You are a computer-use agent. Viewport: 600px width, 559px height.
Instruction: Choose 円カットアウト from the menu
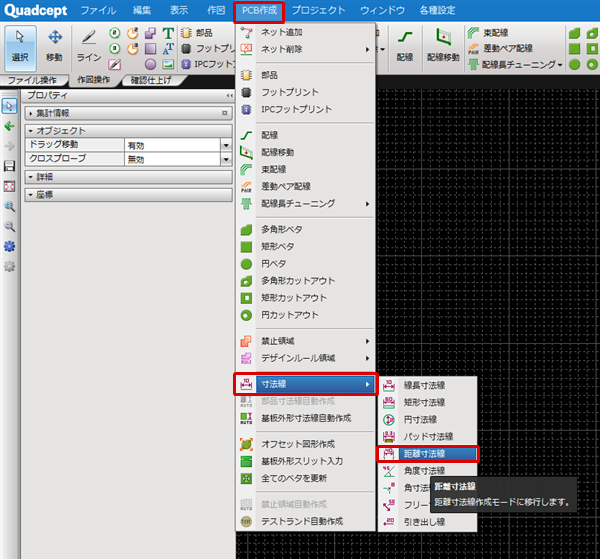pyautogui.click(x=305, y=315)
